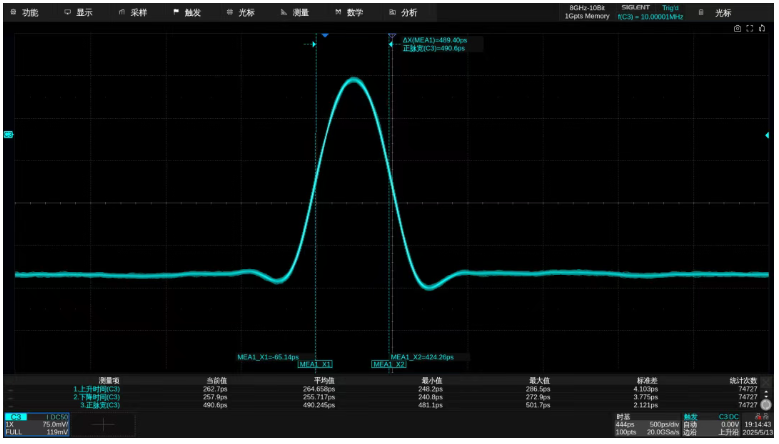This screenshot has height=444, width=779.
Task: Open the 测量 (Measure) menu
Action: [x=295, y=12]
